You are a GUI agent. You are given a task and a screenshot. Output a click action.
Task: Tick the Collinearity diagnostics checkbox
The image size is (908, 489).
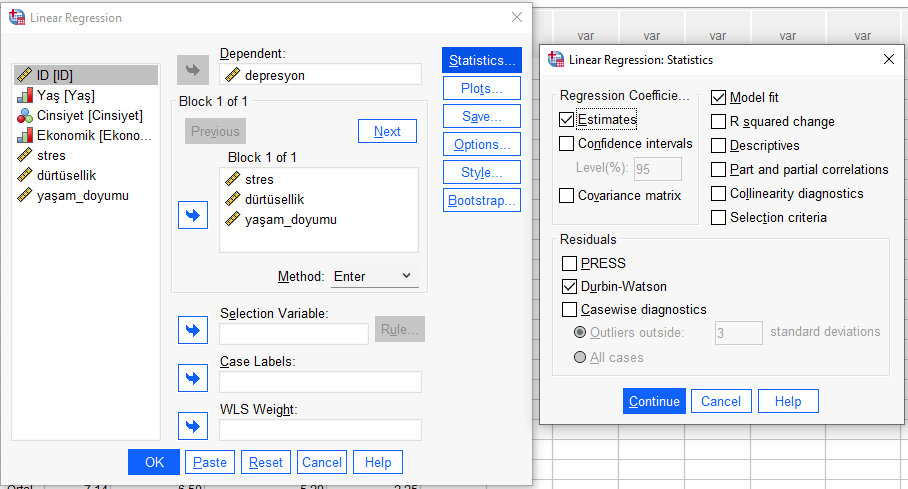tap(719, 194)
